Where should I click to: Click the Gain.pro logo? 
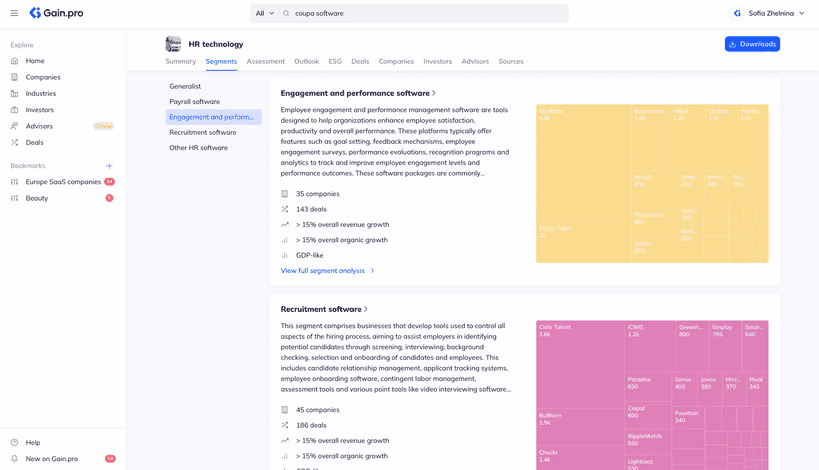(x=56, y=13)
